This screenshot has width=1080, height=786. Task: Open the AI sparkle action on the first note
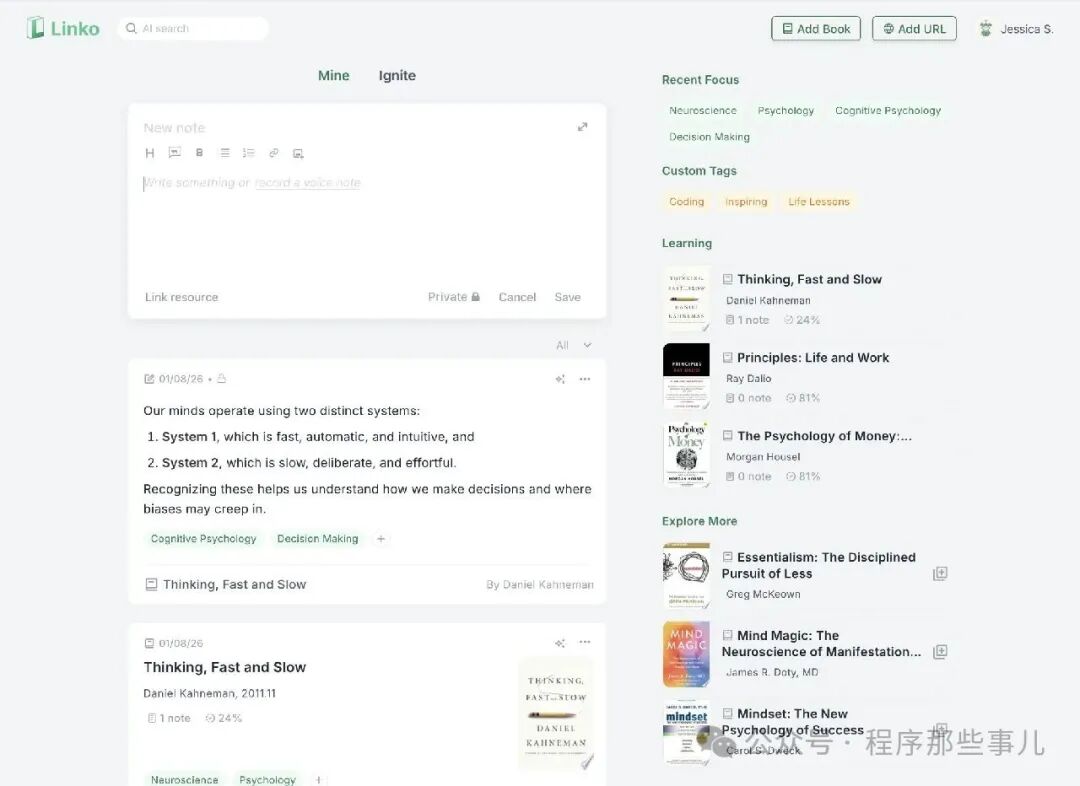(560, 379)
